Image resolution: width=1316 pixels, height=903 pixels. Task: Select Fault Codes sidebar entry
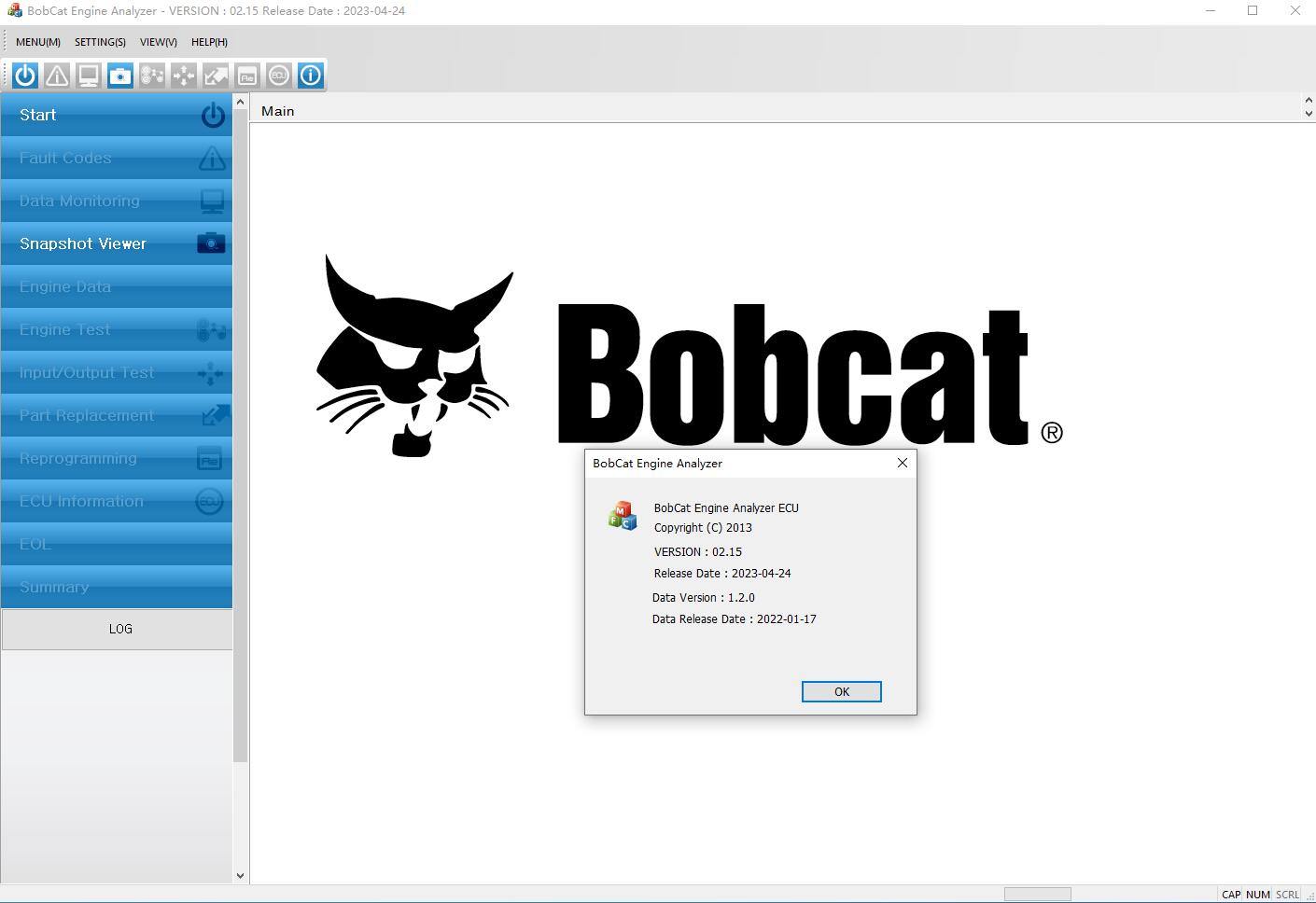point(117,158)
